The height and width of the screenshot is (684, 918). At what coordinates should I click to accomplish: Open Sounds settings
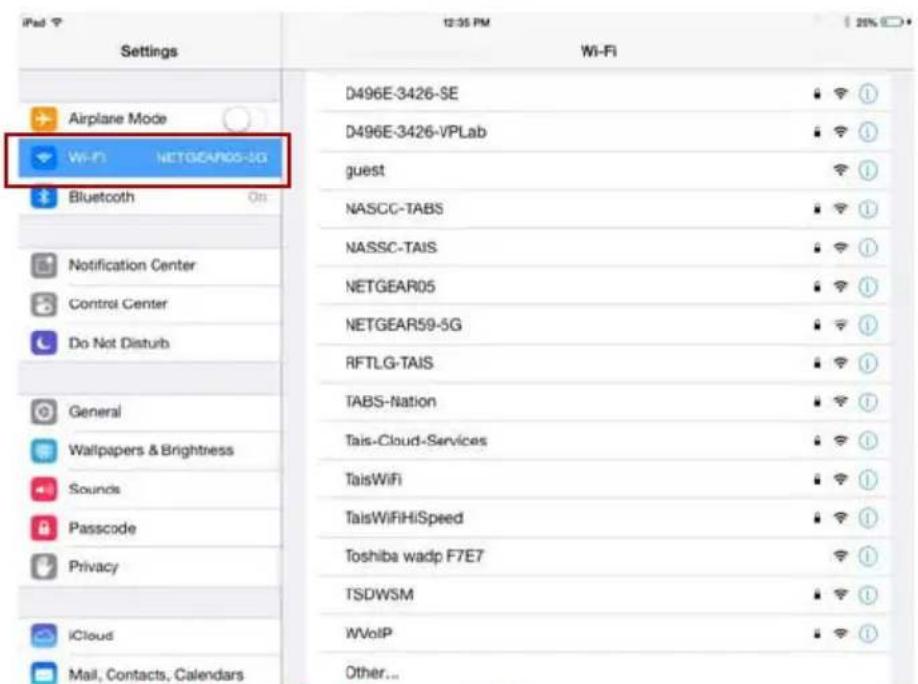(x=150, y=490)
